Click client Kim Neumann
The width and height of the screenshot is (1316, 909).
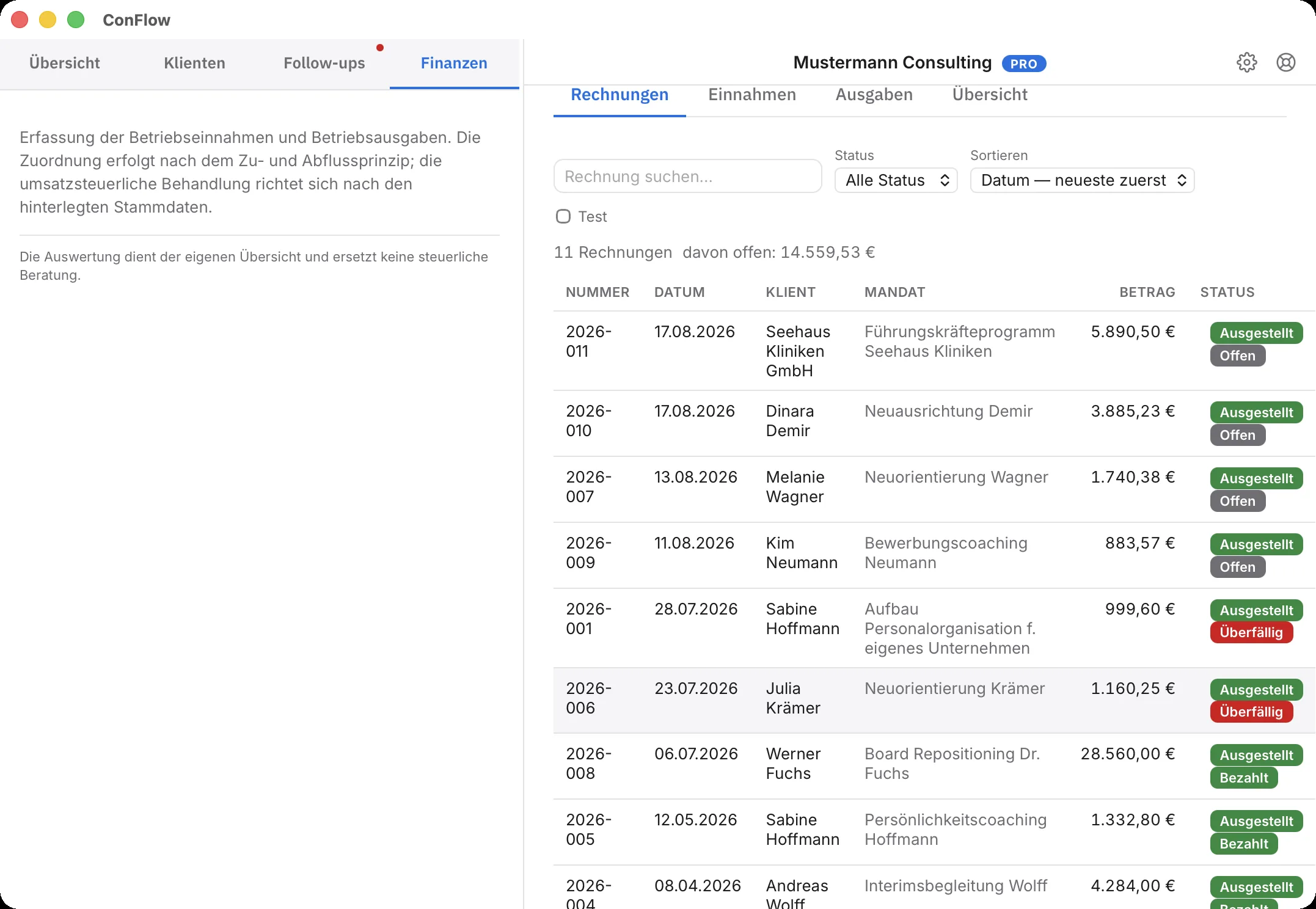[x=802, y=553]
